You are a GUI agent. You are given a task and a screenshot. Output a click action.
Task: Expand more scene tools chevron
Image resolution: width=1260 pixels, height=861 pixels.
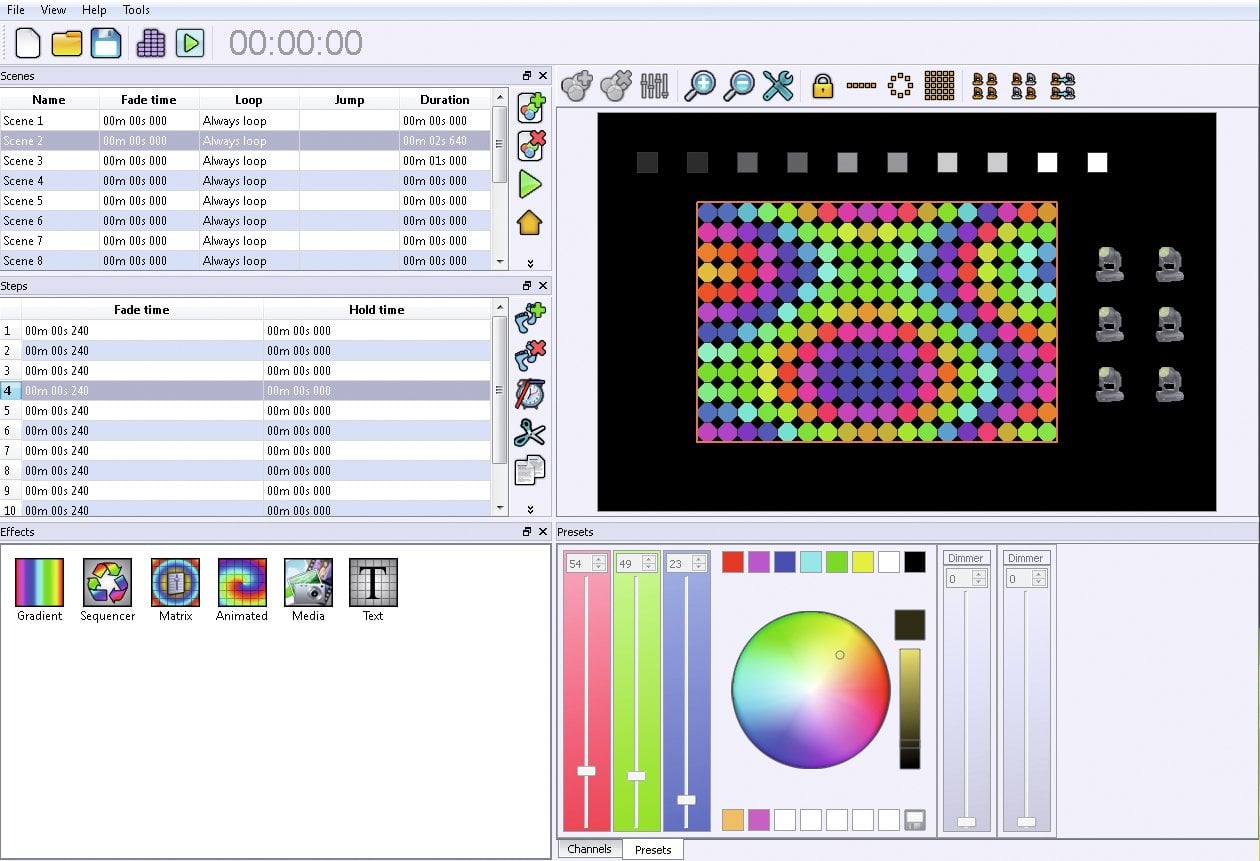[x=530, y=264]
